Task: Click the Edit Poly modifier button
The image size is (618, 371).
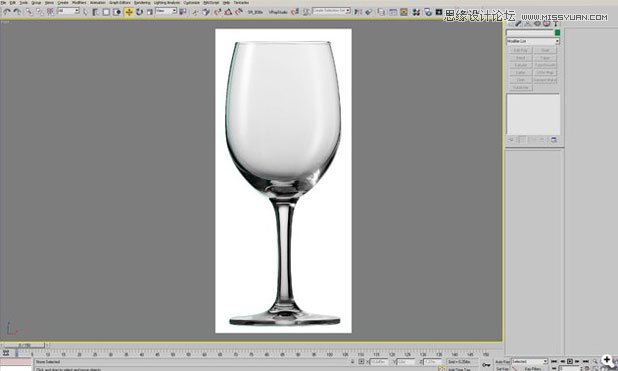Action: [521, 50]
